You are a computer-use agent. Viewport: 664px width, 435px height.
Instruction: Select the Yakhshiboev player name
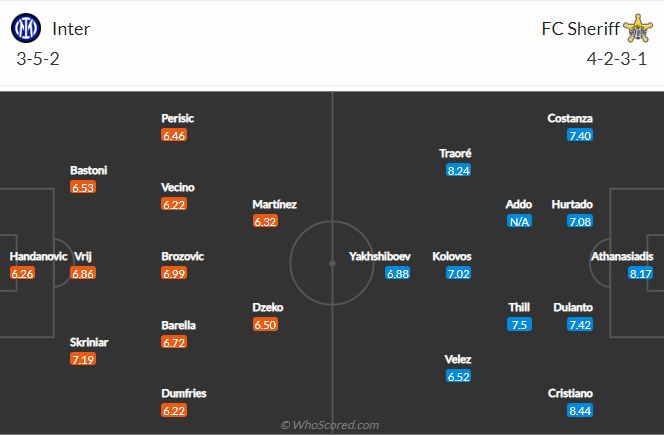click(x=380, y=256)
